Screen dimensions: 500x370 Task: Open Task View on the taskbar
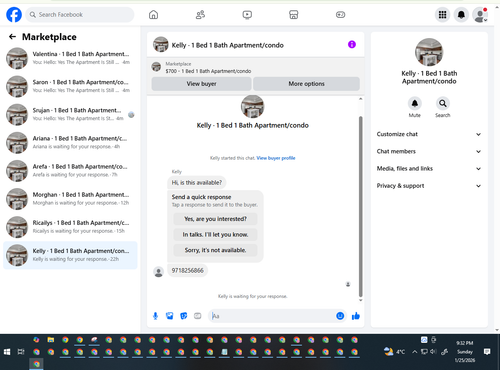point(21,352)
